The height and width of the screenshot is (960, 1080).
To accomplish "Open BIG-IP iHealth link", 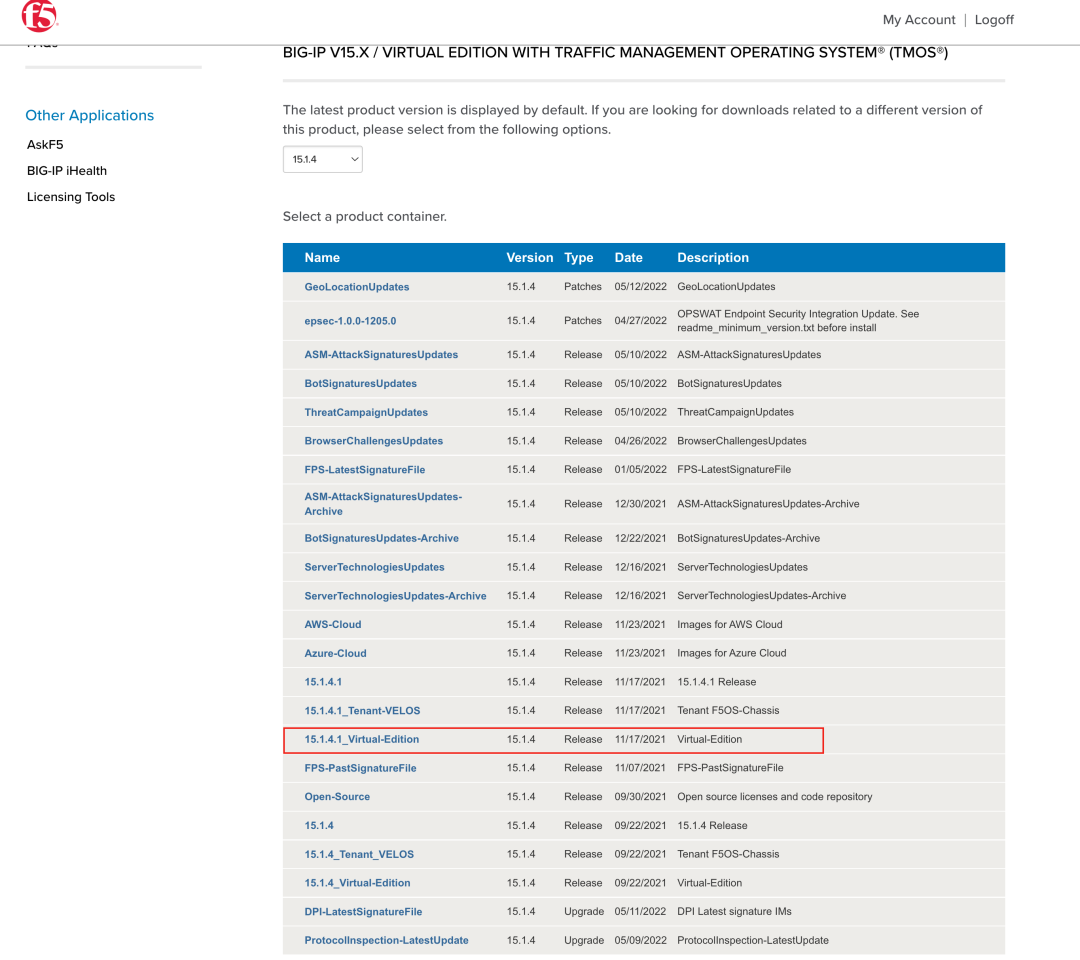I will pyautogui.click(x=67, y=171).
